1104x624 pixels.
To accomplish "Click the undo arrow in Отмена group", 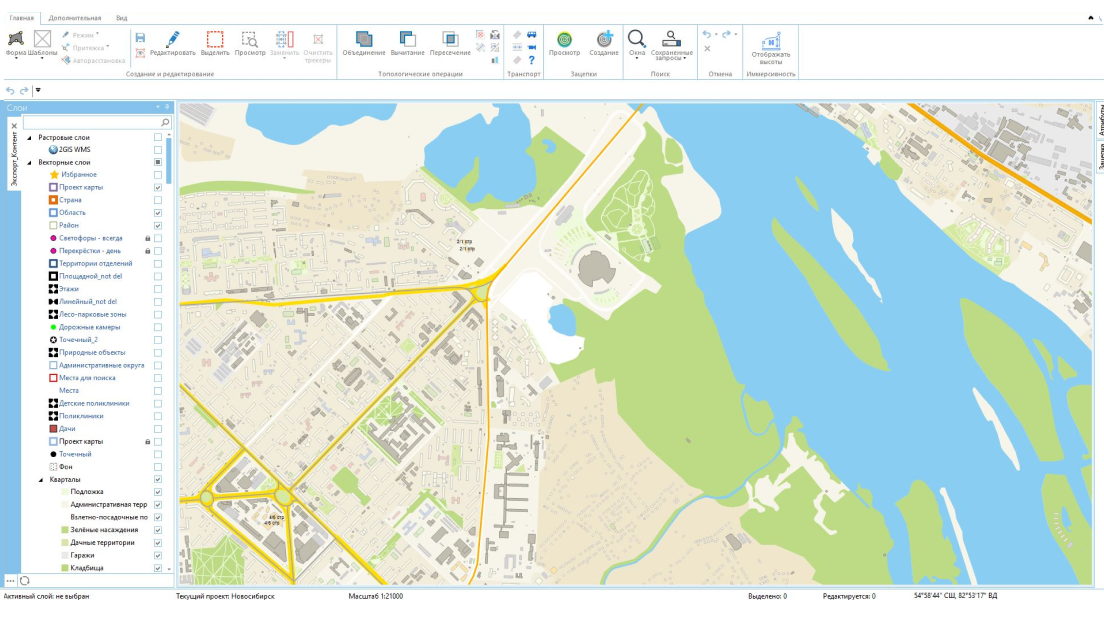I will [706, 35].
